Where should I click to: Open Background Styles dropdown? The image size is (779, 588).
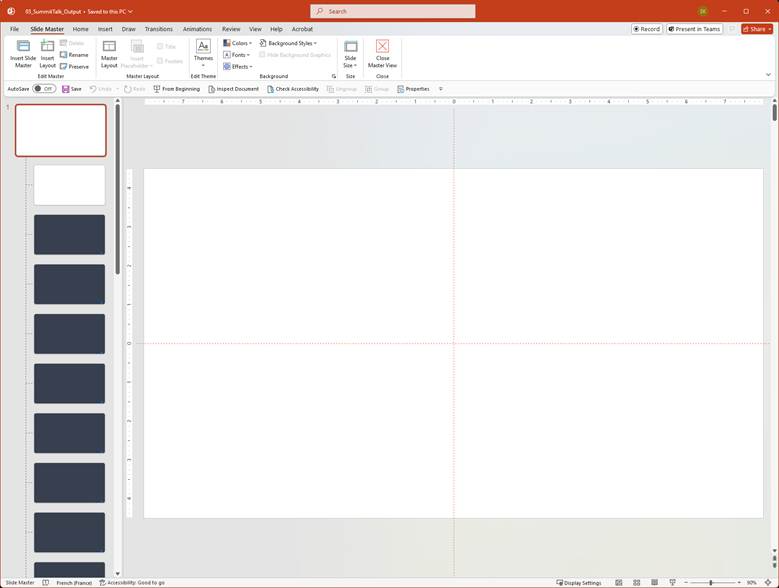[x=288, y=43]
